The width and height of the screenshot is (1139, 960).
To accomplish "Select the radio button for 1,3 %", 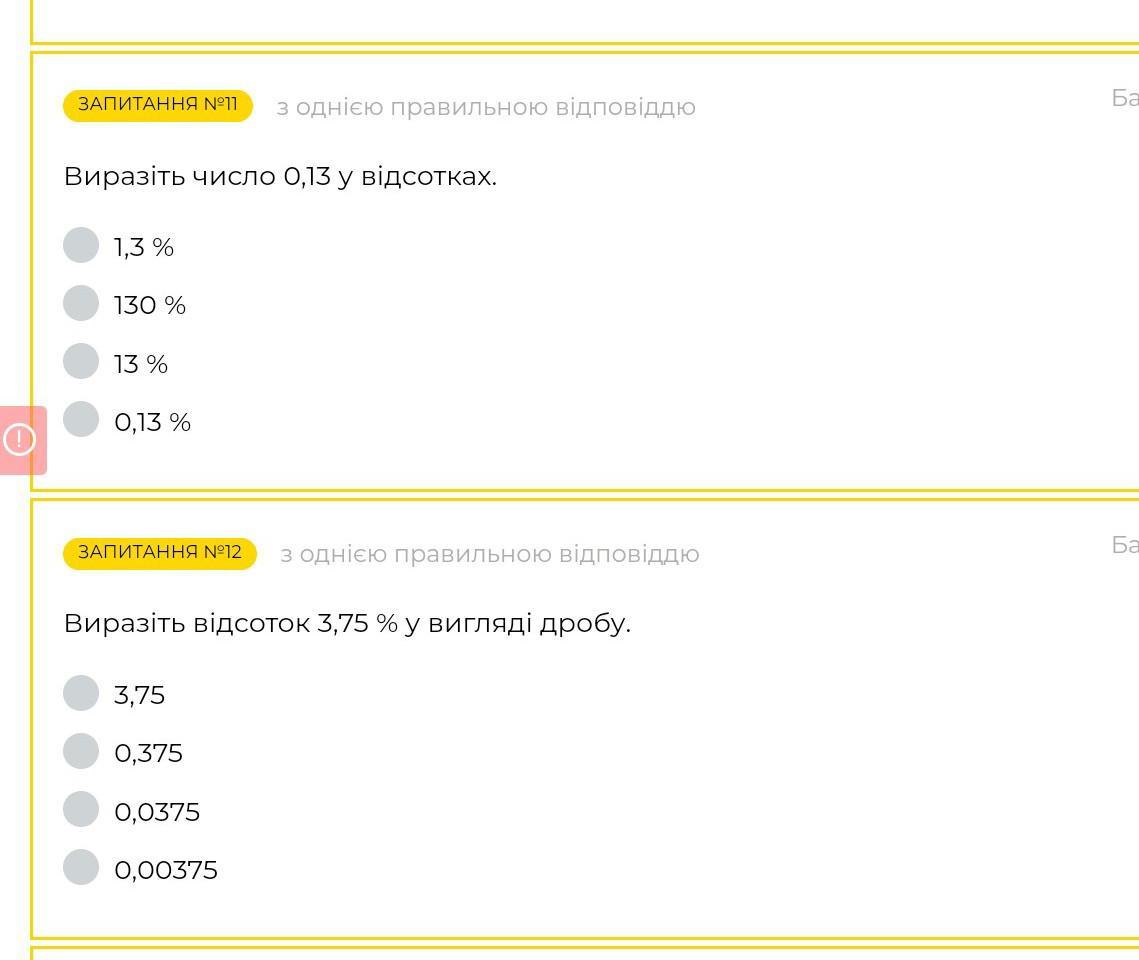I will pos(81,245).
